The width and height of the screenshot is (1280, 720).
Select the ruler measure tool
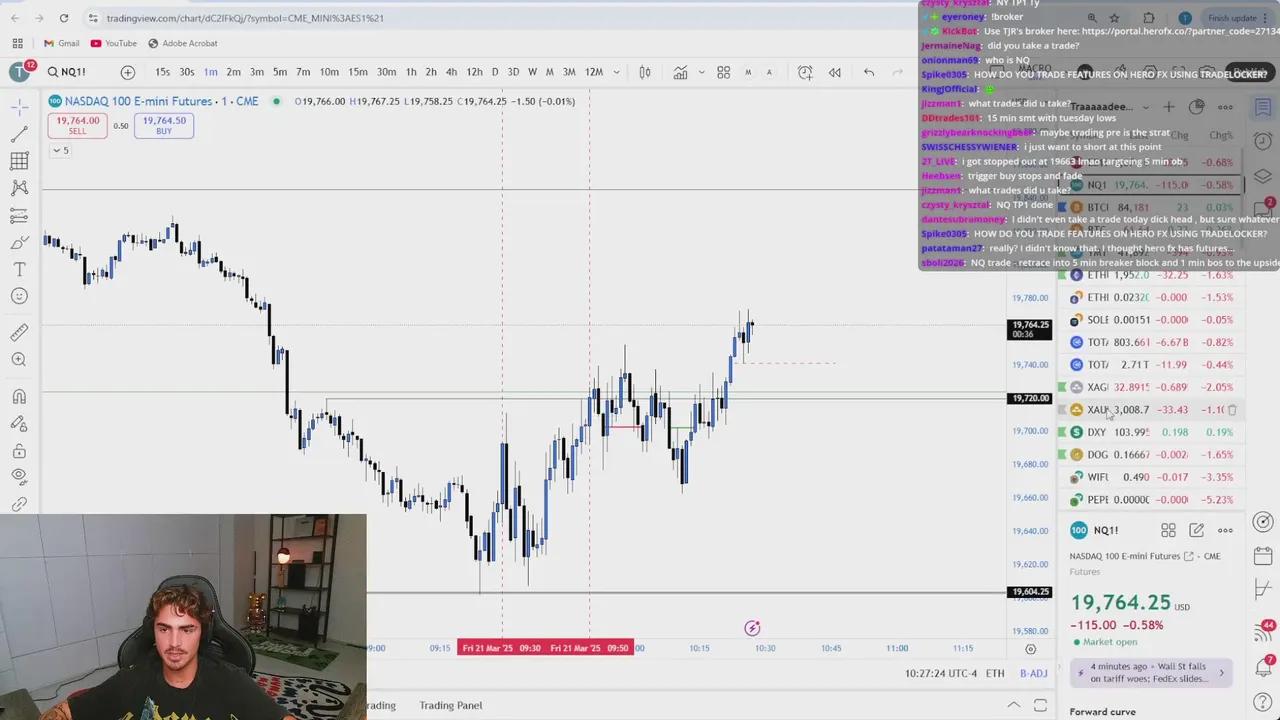[19, 332]
